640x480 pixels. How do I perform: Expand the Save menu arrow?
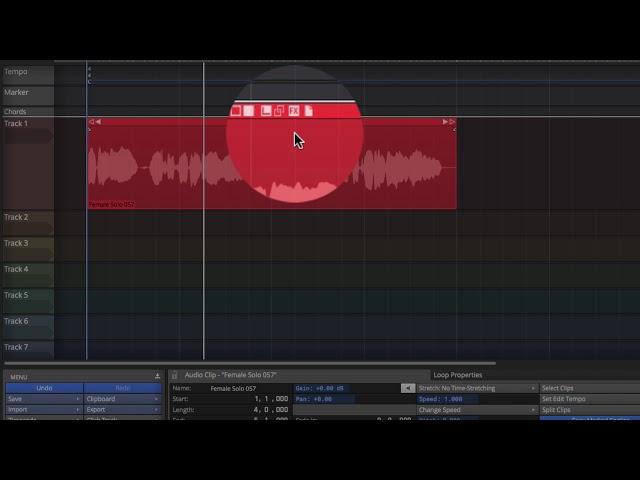point(78,399)
